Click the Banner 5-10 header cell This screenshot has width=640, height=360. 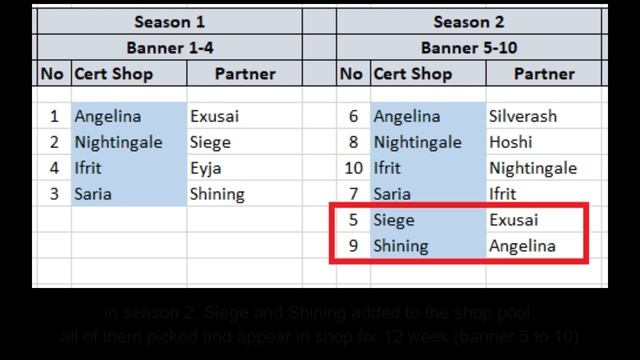[x=469, y=48]
